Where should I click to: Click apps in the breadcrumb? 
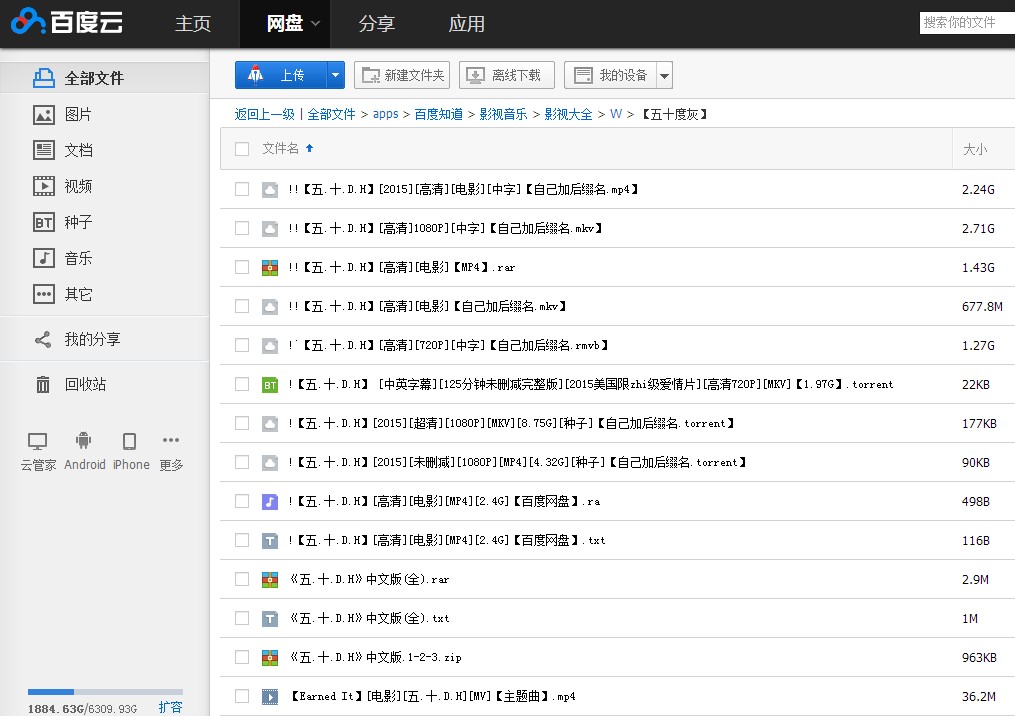click(x=385, y=114)
